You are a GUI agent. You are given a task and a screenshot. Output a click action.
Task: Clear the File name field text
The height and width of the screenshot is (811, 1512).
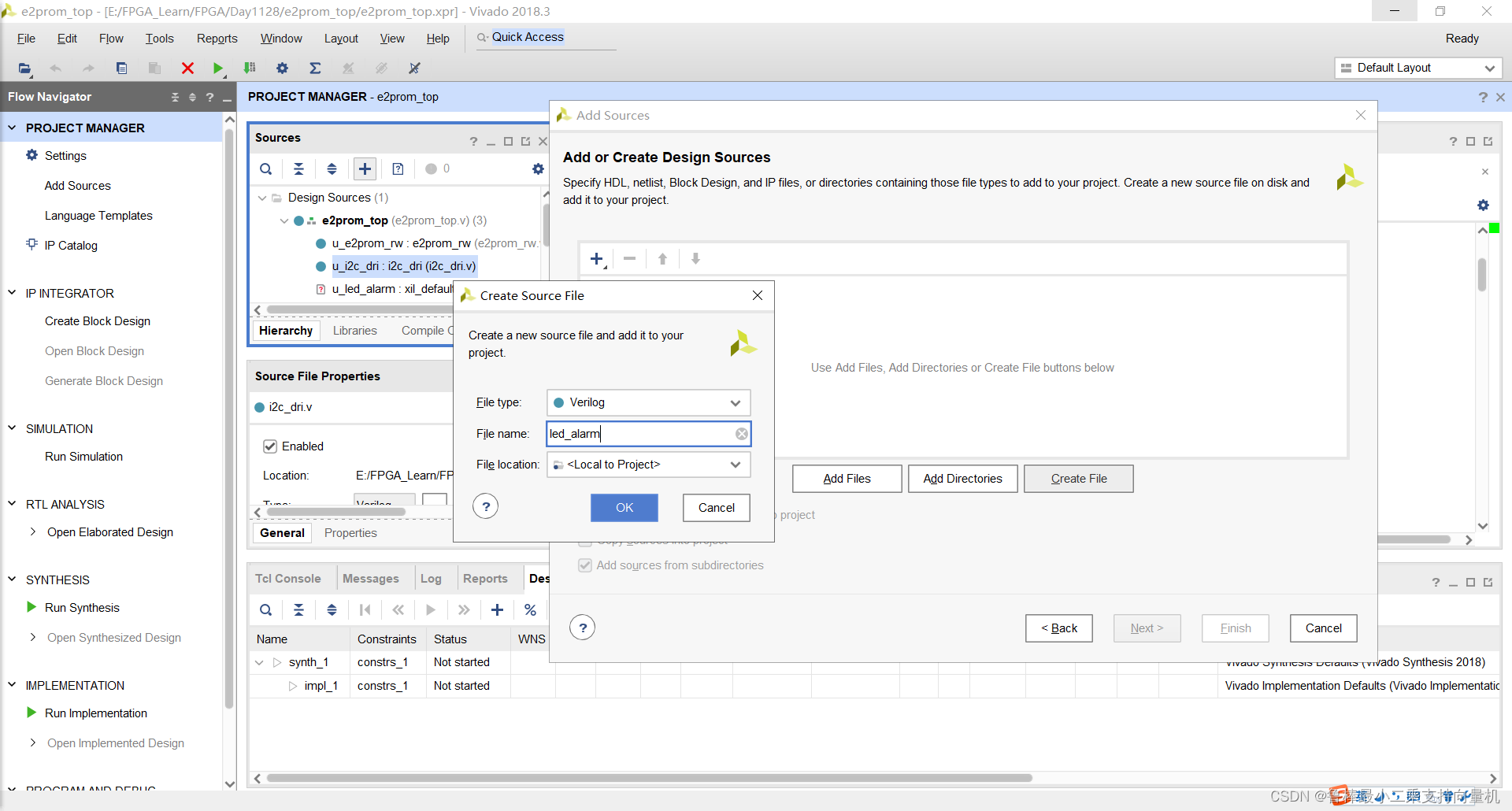742,434
